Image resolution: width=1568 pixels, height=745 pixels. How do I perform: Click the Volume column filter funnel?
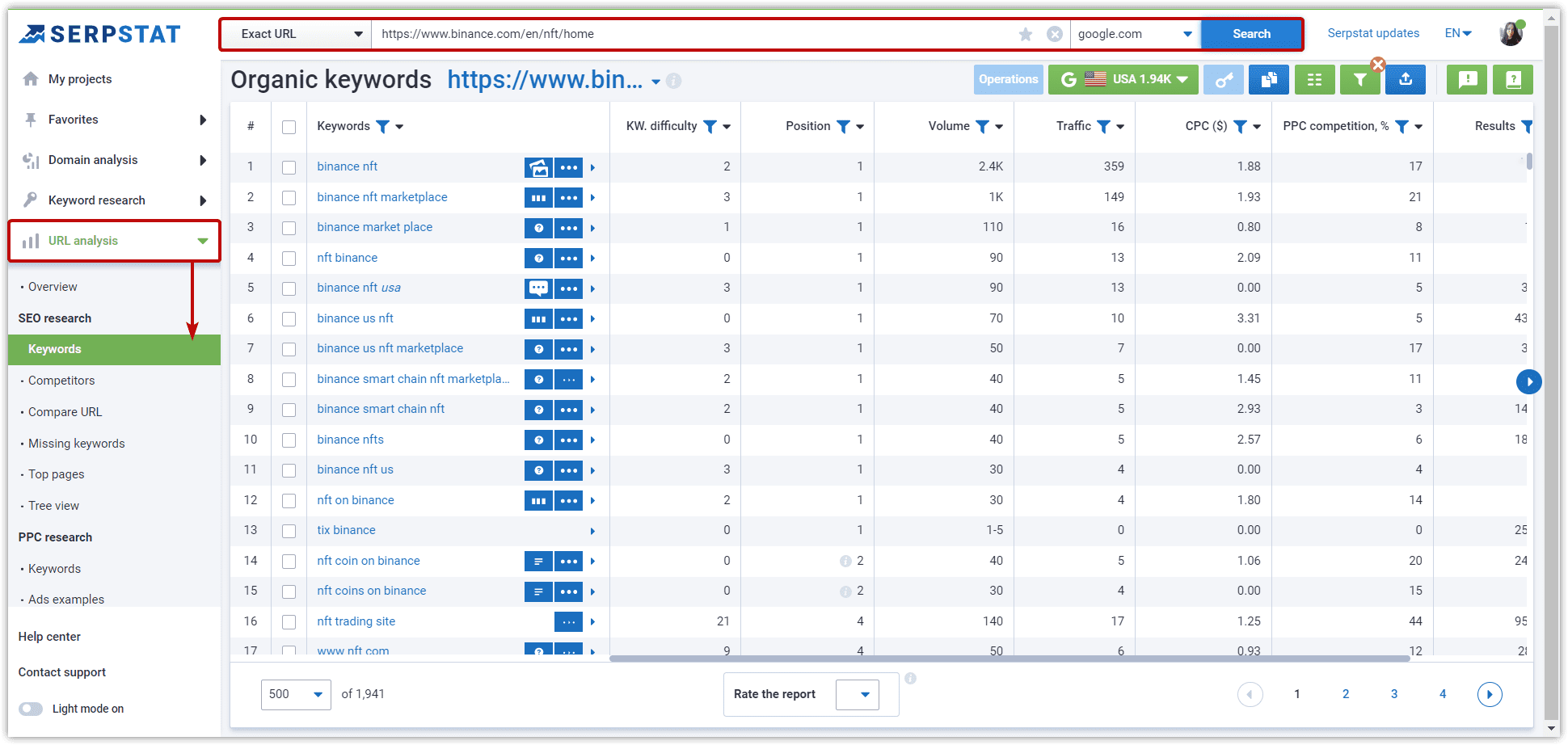982,127
